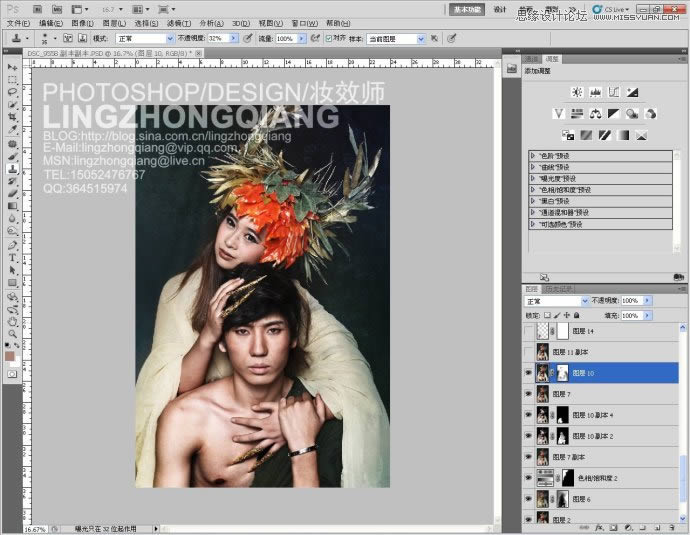Hide layer 图层 10 副本 4

point(529,415)
